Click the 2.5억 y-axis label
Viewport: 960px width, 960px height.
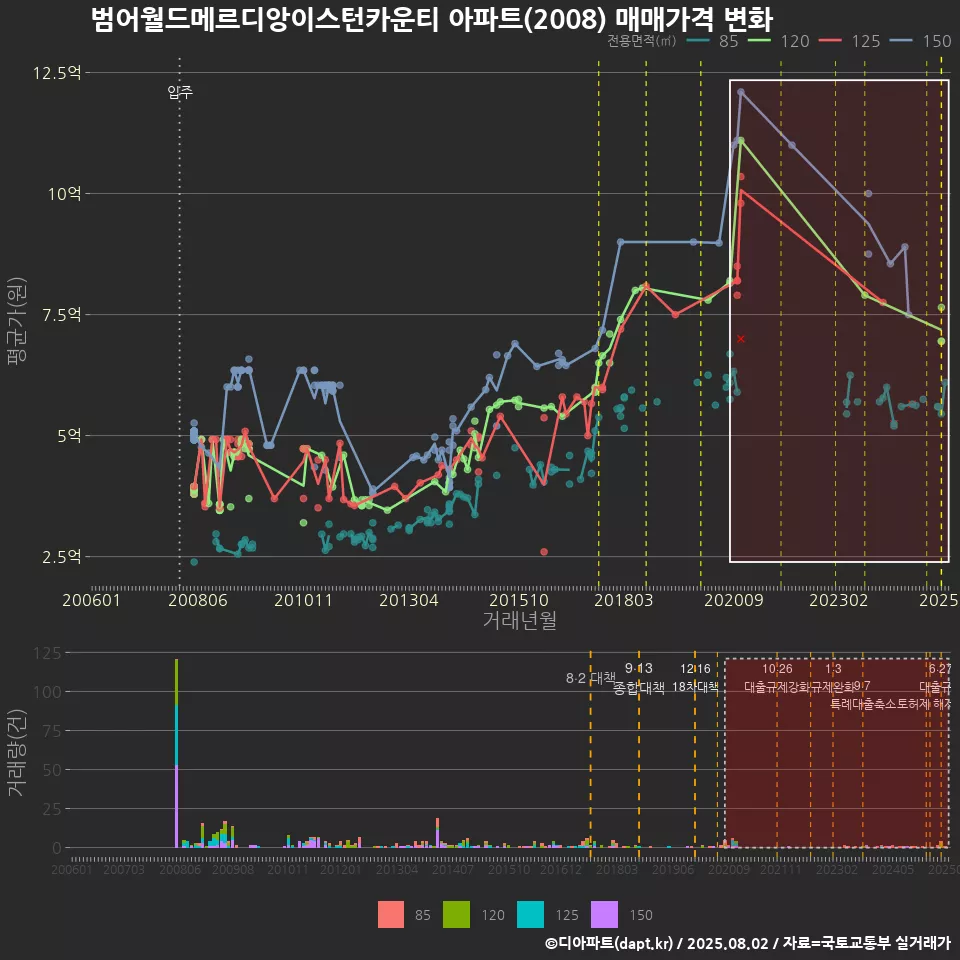tap(61, 557)
